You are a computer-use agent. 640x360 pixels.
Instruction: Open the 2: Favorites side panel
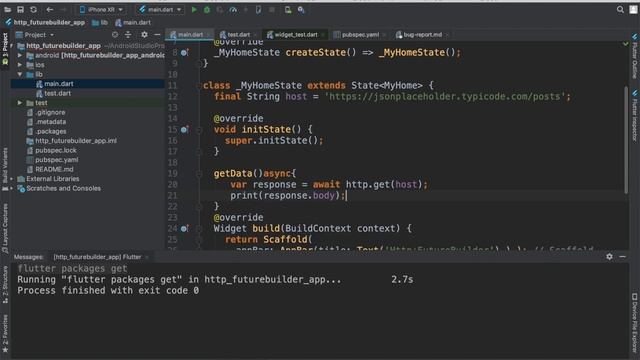coord(5,333)
